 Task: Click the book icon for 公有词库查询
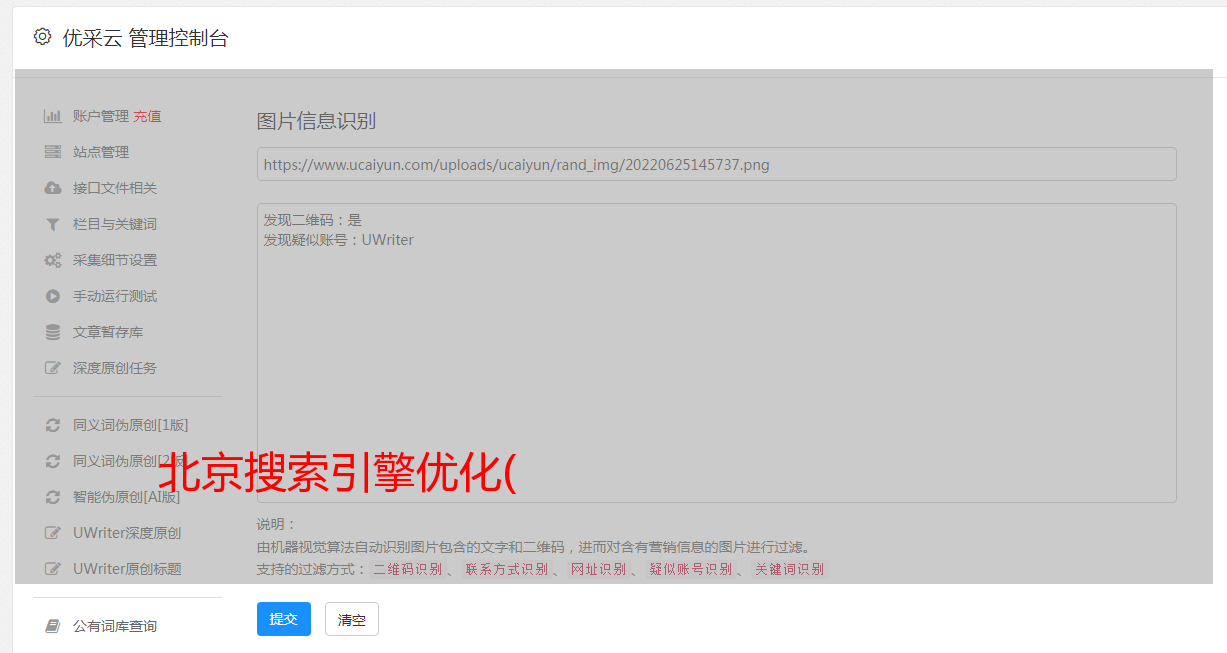point(53,626)
